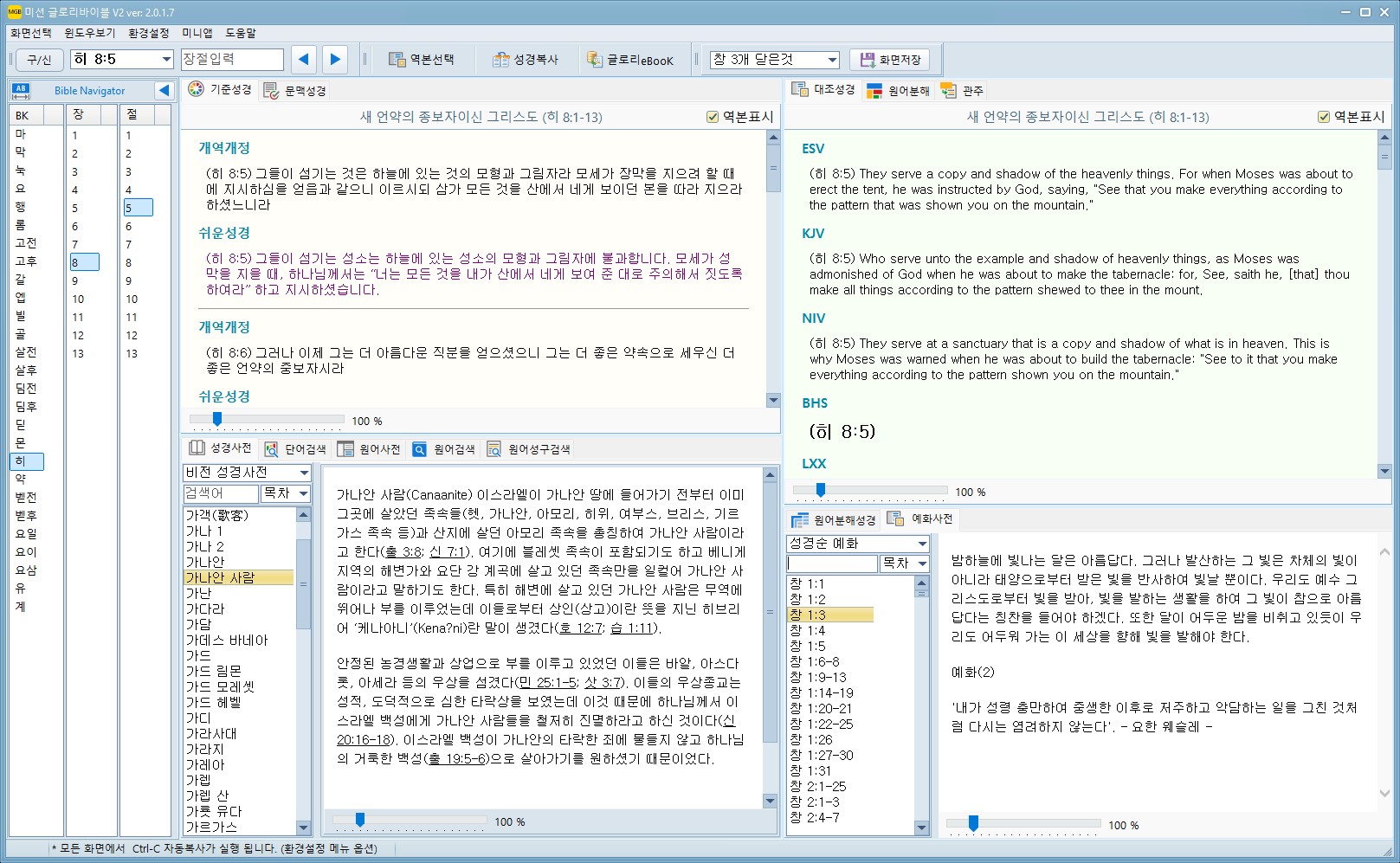This screenshot has width=1400, height=863.
Task: Toggle 역본표시 checkbox in left pane
Action: coord(713,117)
